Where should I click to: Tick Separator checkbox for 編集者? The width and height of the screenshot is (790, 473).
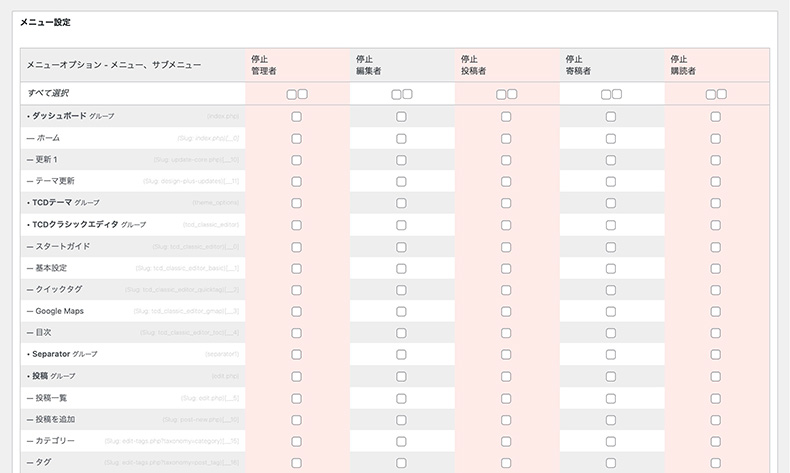pos(401,355)
